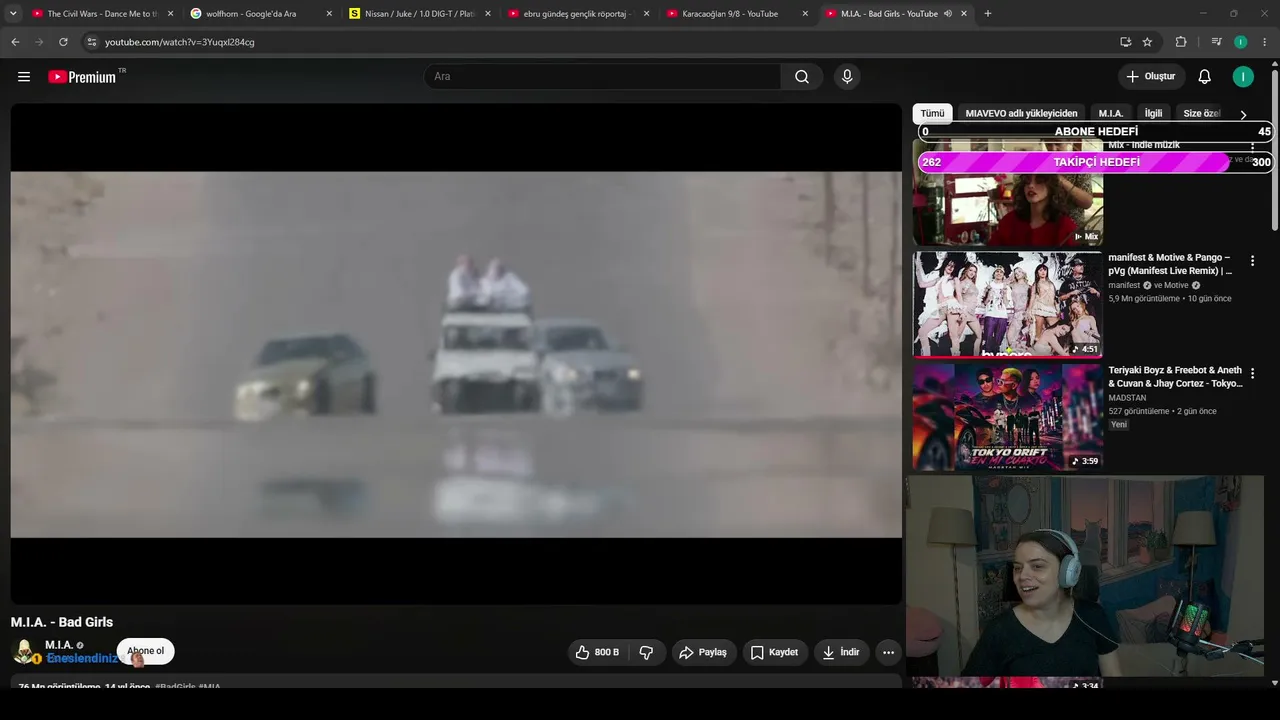This screenshot has width=1280, height=720.
Task: Click the YouTube search field
Action: [x=602, y=77]
